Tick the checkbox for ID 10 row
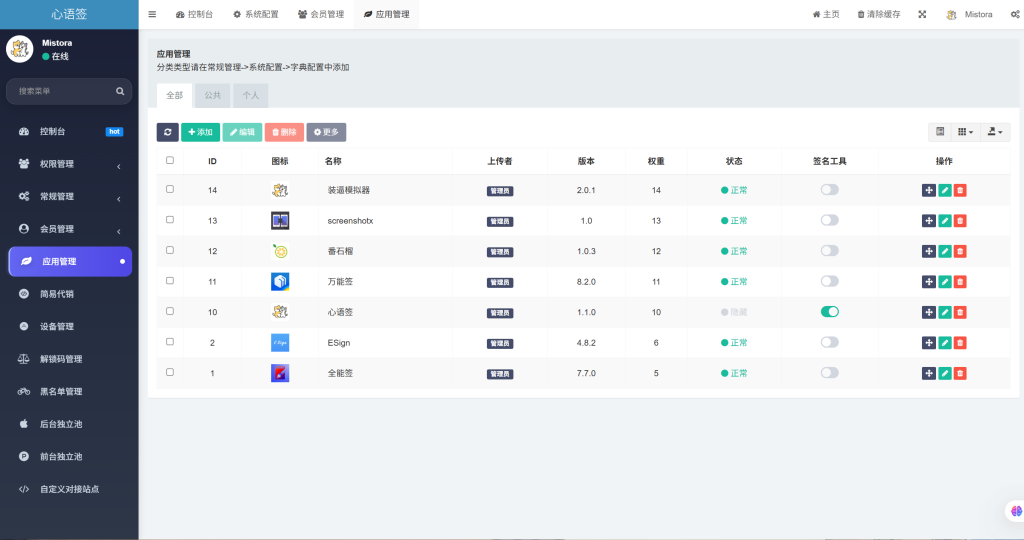The width and height of the screenshot is (1024, 540). [x=170, y=311]
